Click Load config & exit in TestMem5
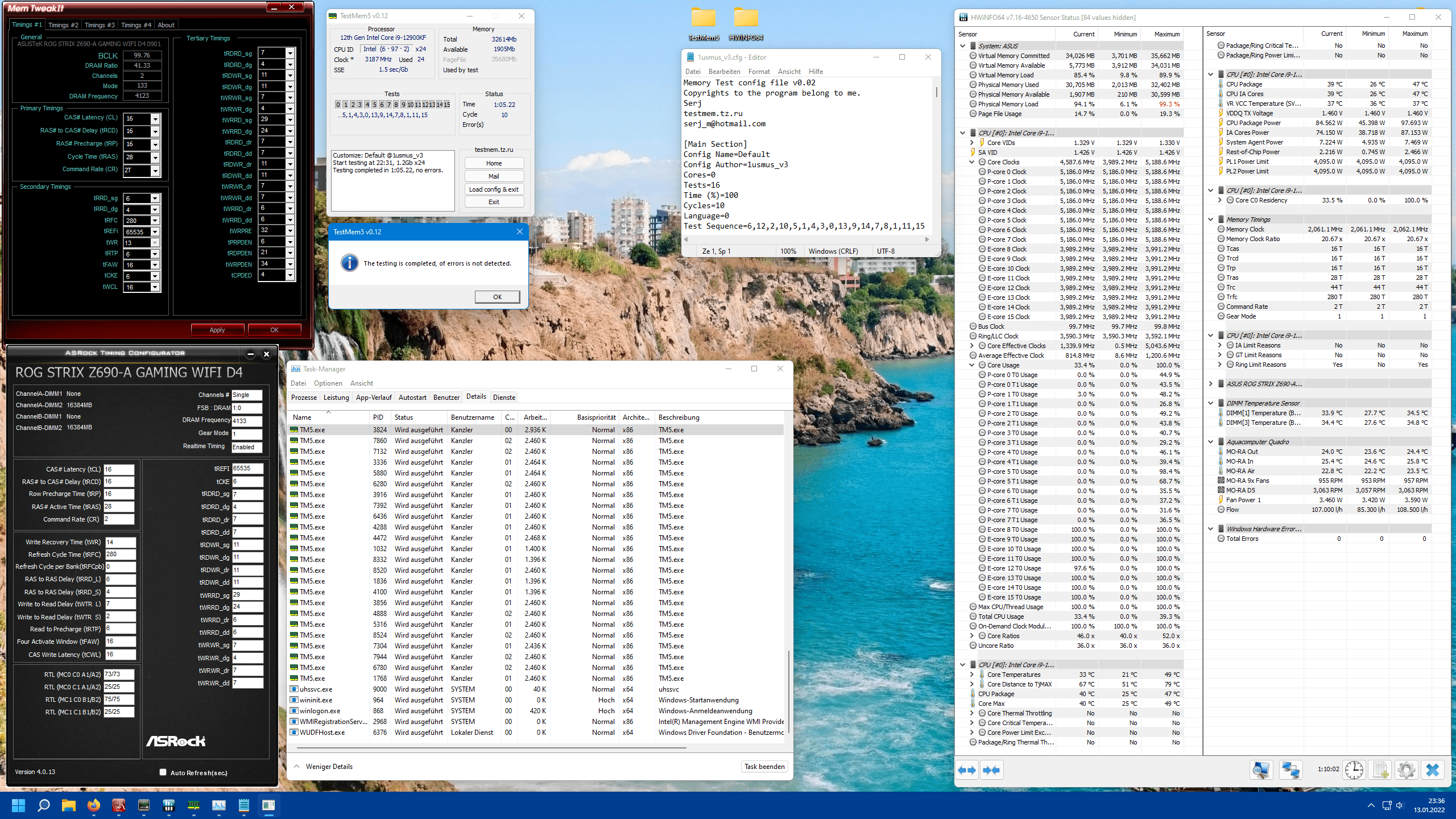Image resolution: width=1456 pixels, height=819 pixels. [x=494, y=189]
